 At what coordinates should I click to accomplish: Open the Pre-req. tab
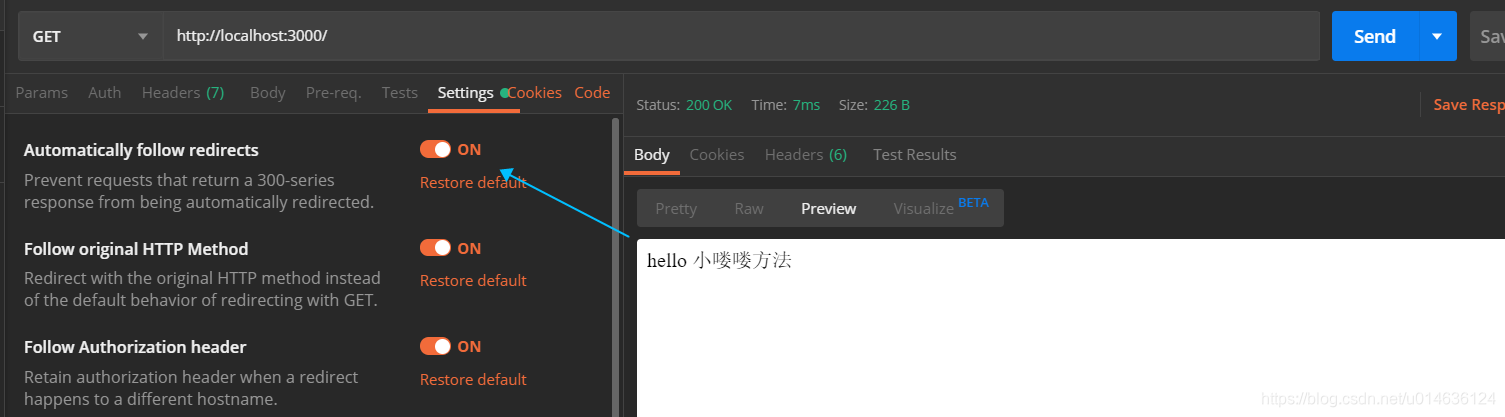[333, 92]
